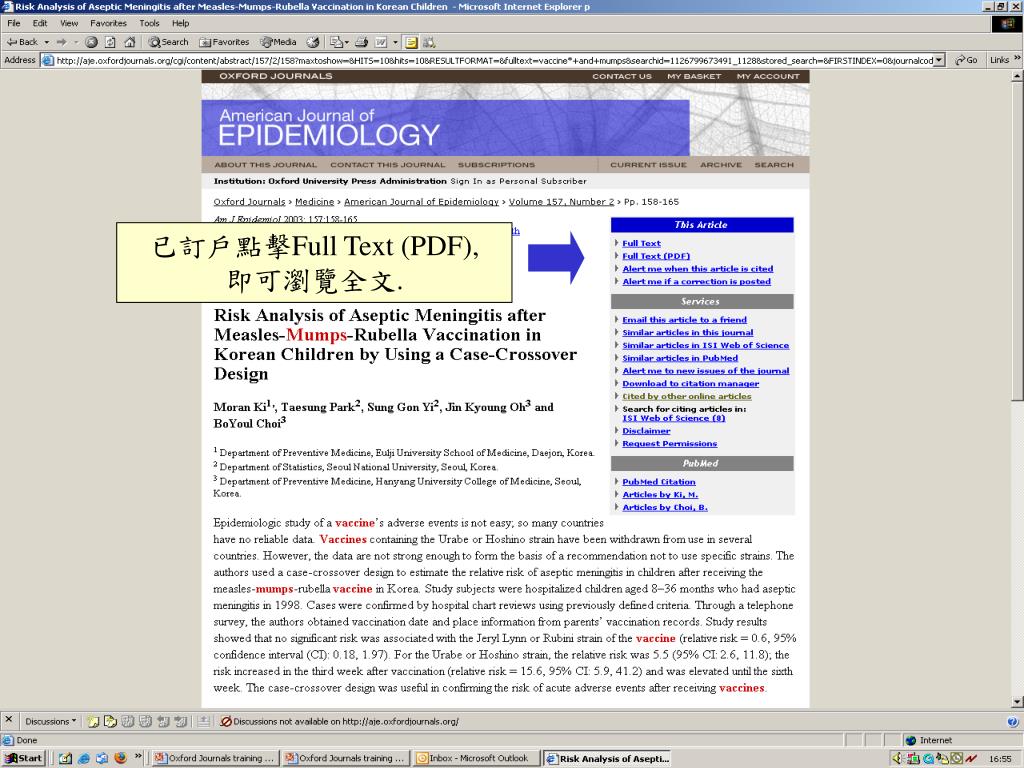Open the View menu
Viewport: 1024px width, 768px height.
coord(69,24)
